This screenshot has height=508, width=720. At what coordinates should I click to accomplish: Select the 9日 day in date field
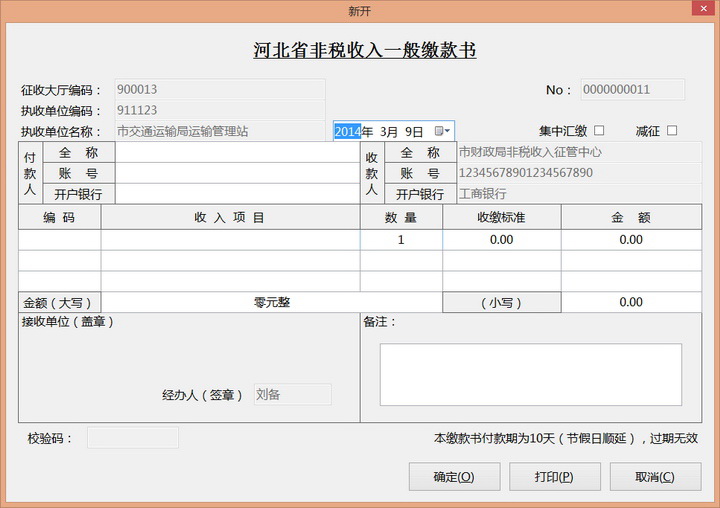click(414, 132)
